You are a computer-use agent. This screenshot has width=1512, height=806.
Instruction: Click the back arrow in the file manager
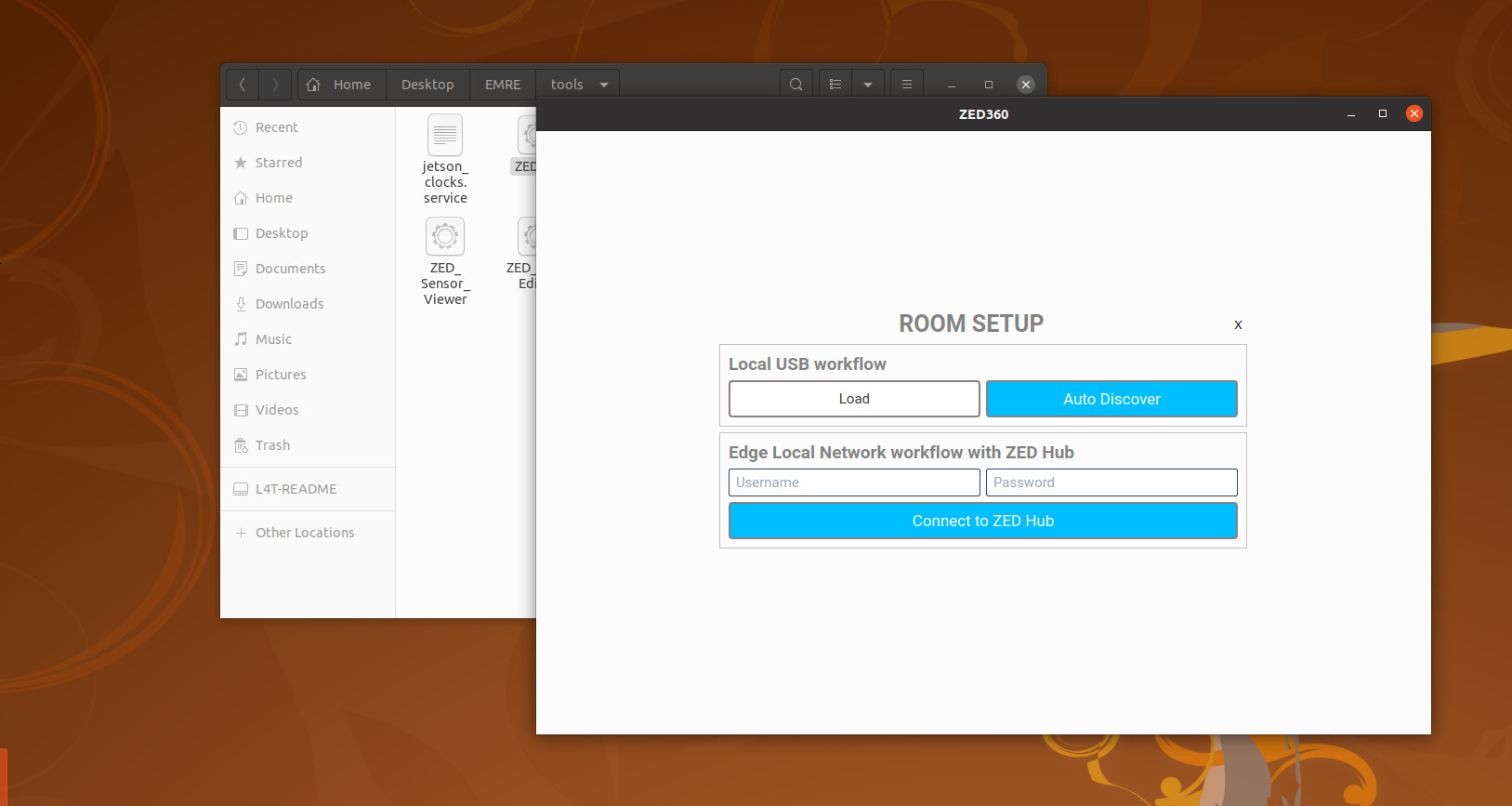243,85
